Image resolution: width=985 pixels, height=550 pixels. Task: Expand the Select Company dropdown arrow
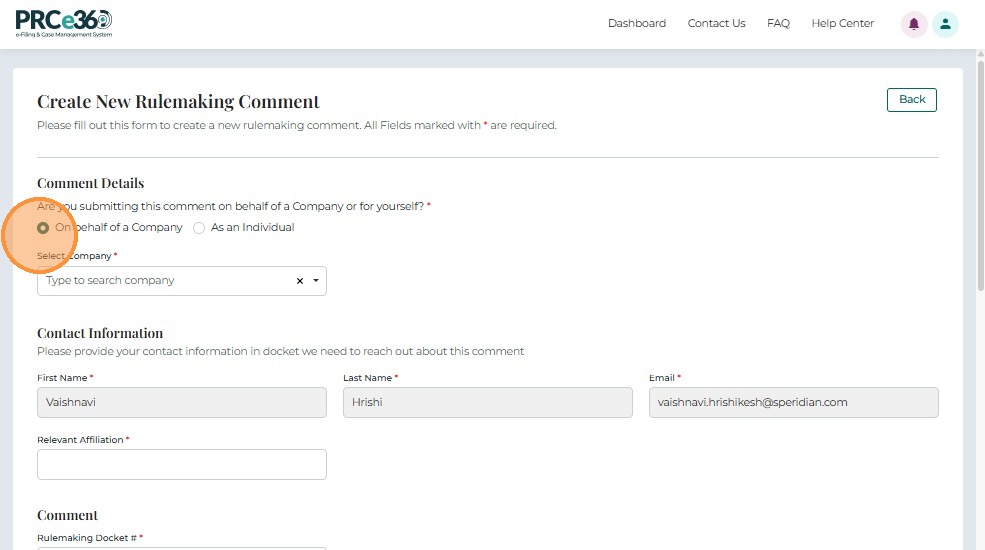[316, 281]
